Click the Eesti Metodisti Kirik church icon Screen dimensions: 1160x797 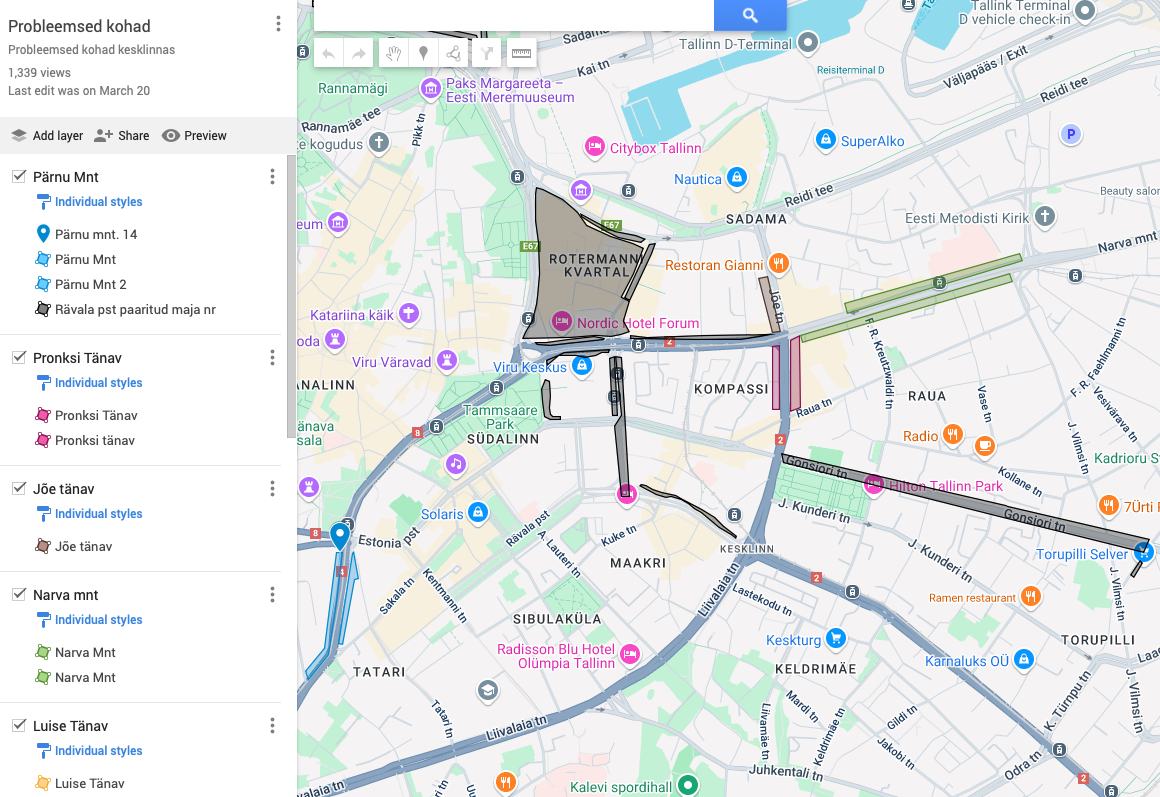point(1045,216)
